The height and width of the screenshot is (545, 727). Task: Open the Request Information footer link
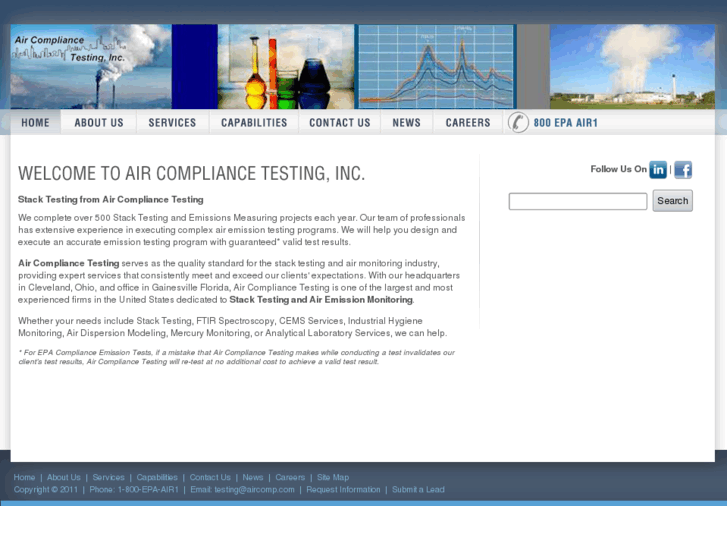coord(343,489)
